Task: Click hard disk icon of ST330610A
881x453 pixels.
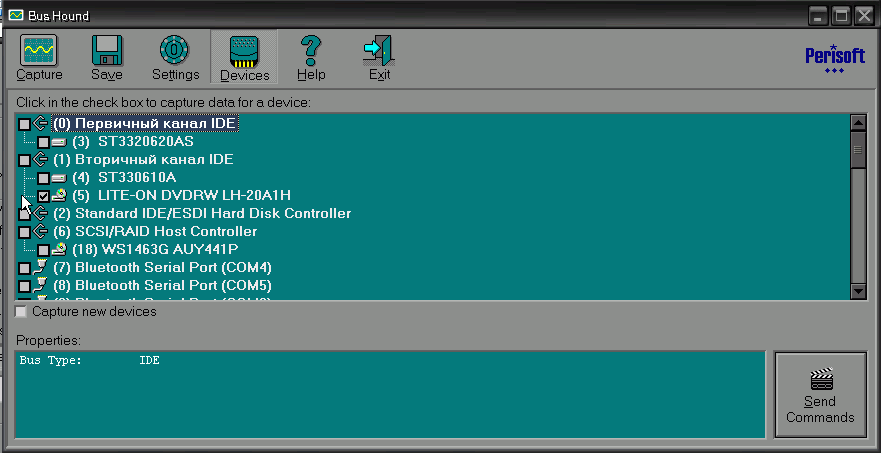Action: [59, 178]
